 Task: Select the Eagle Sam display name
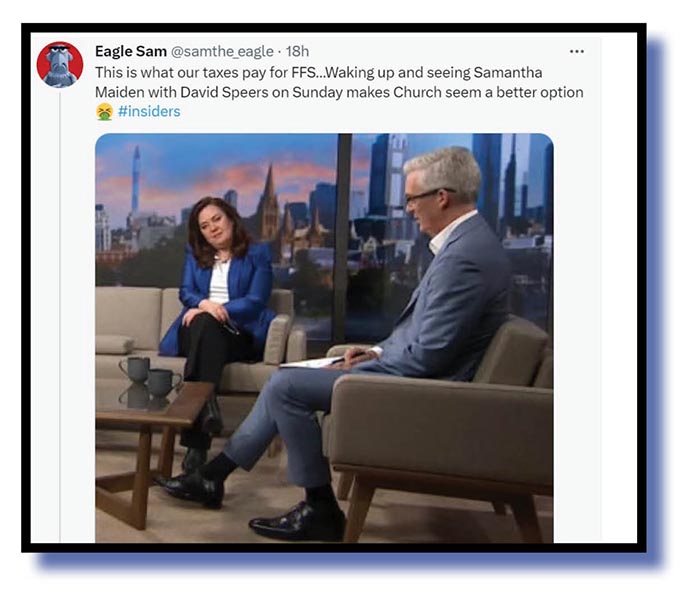tap(131, 51)
